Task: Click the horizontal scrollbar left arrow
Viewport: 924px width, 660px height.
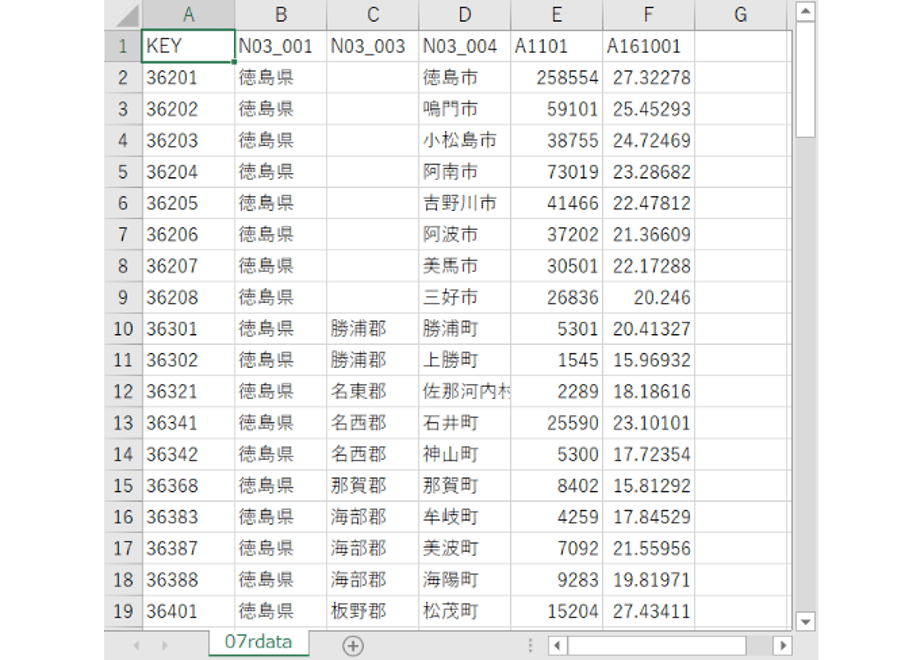Action: click(x=557, y=645)
